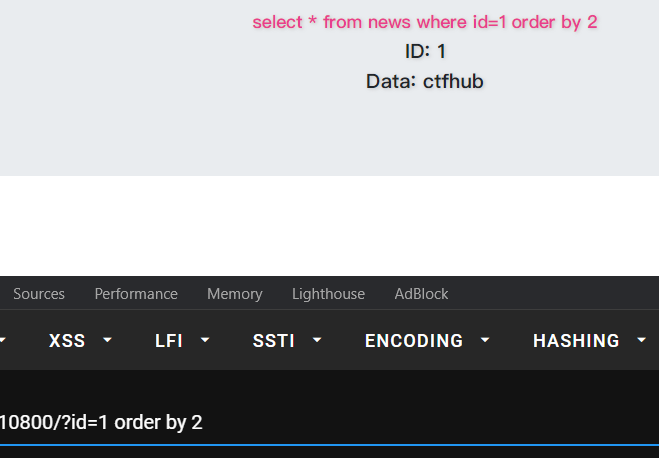The height and width of the screenshot is (458, 659).
Task: Select the Memory tab
Action: coord(235,294)
